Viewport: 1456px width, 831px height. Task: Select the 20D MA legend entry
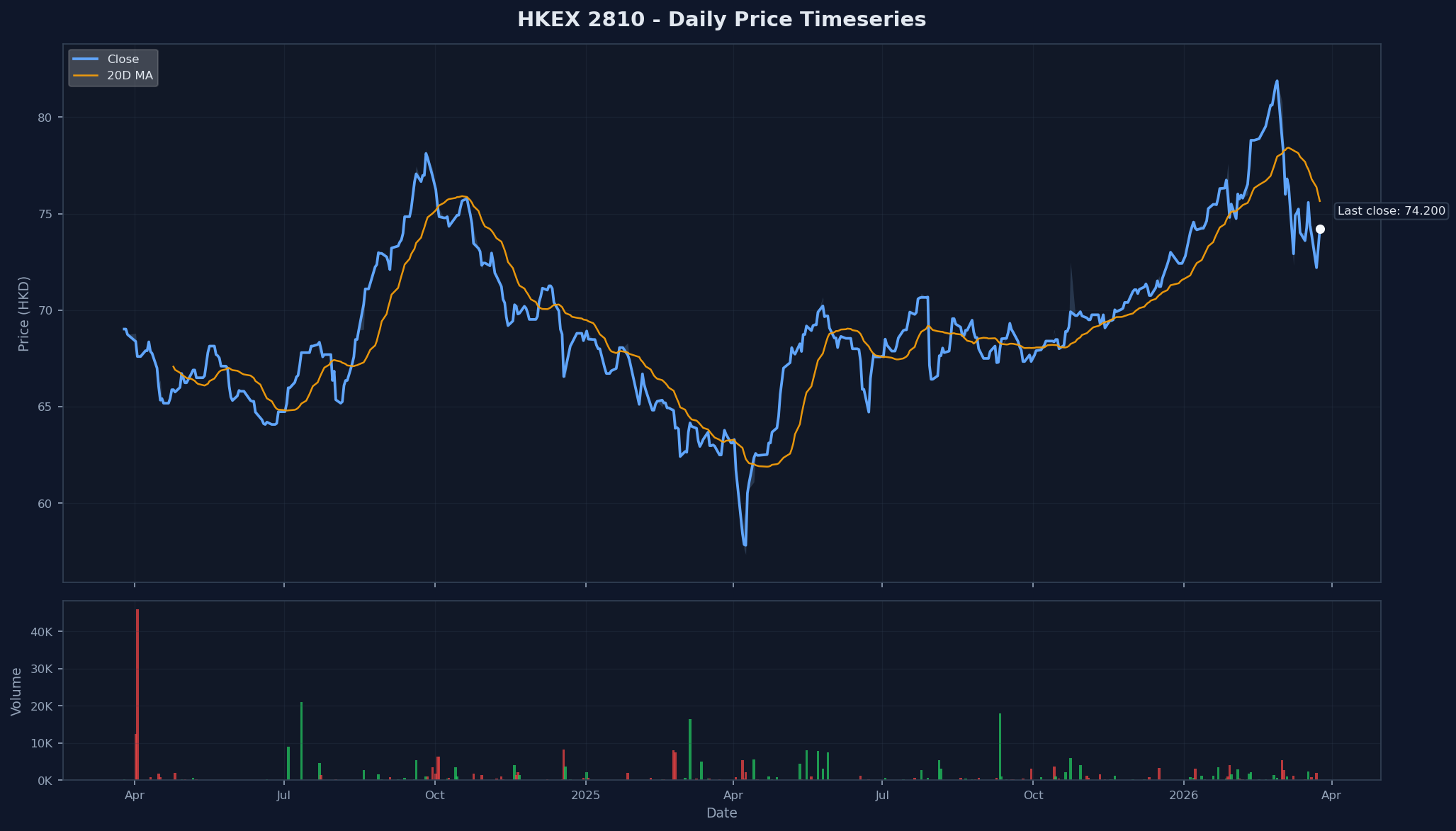[x=112, y=76]
